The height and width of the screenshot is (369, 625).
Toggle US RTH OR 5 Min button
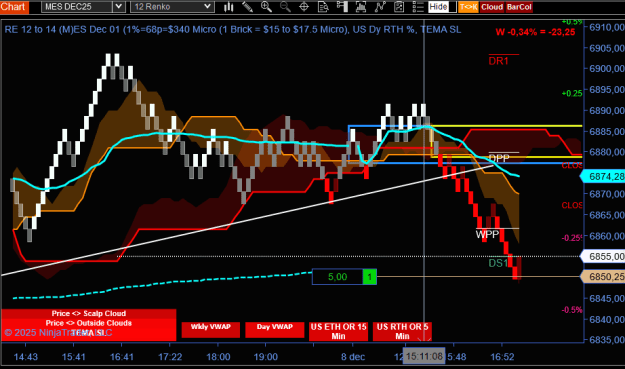coord(402,332)
